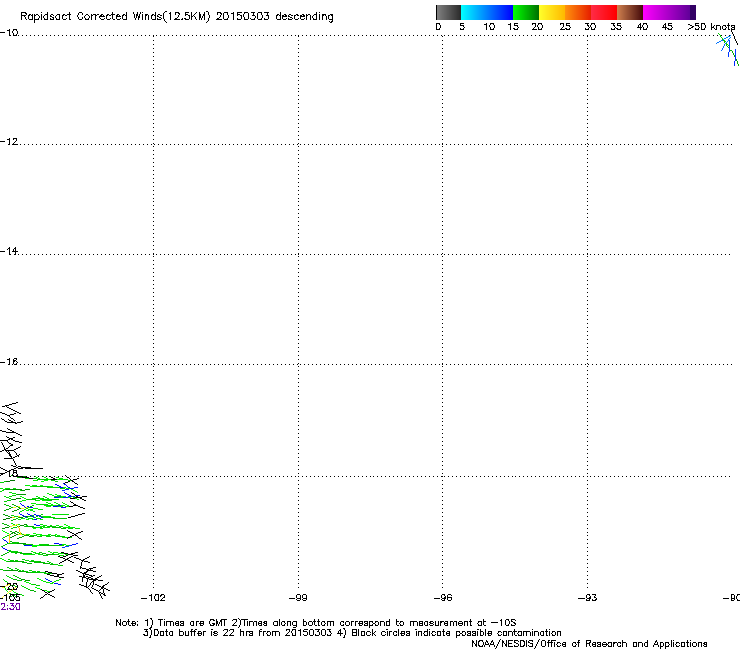
Task: Click the longitude label '-93'
Action: [588, 598]
